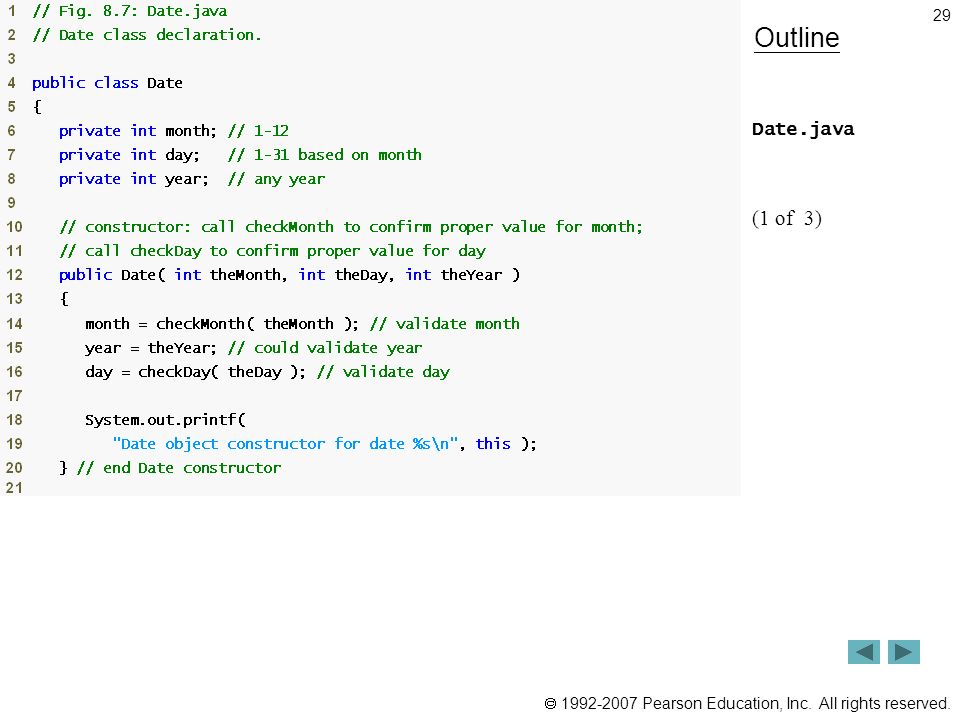The height and width of the screenshot is (720, 960).
Task: Click 'day = checkDay( theDay );' statement
Action: (x=195, y=372)
